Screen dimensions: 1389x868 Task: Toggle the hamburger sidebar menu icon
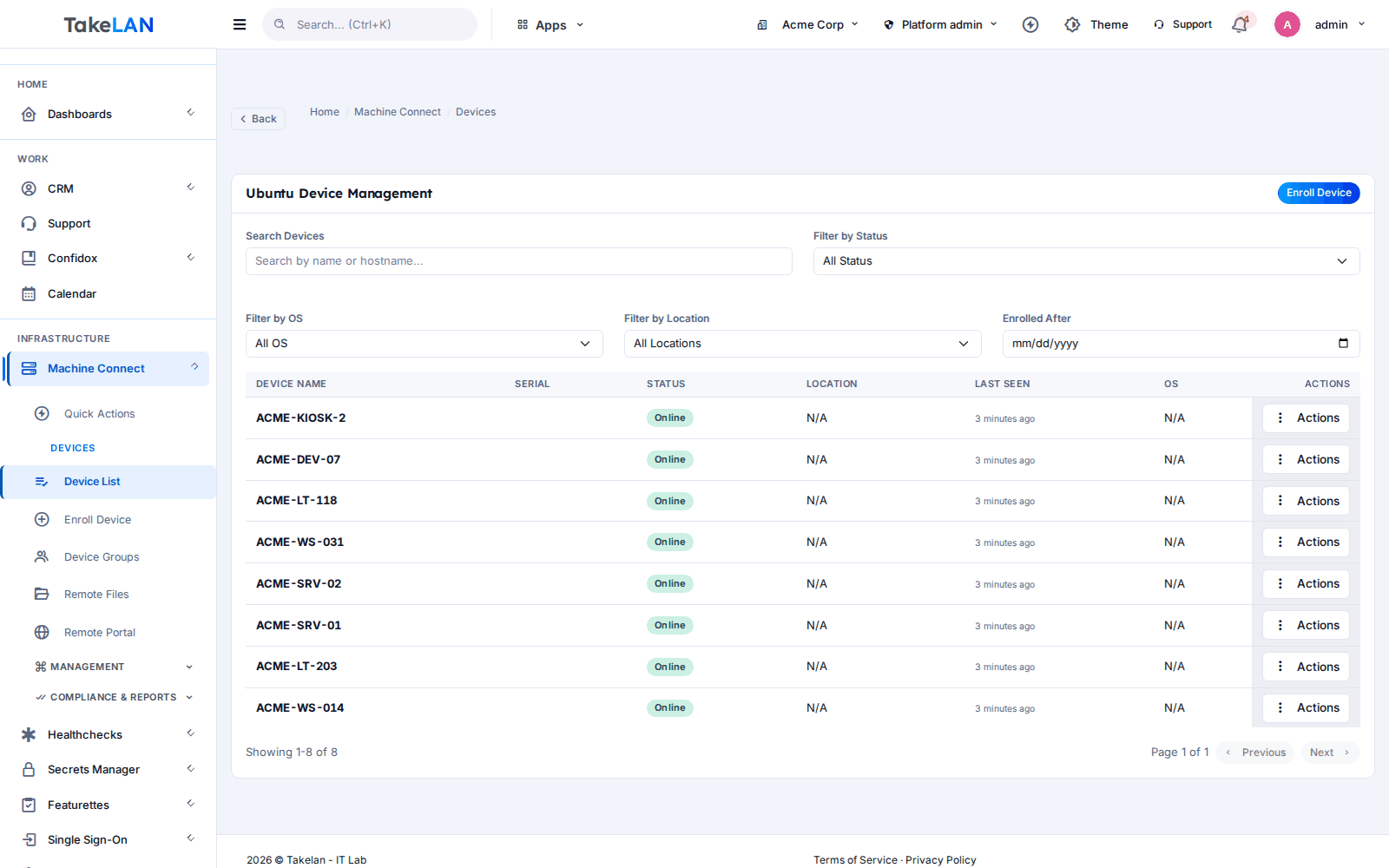click(x=240, y=24)
